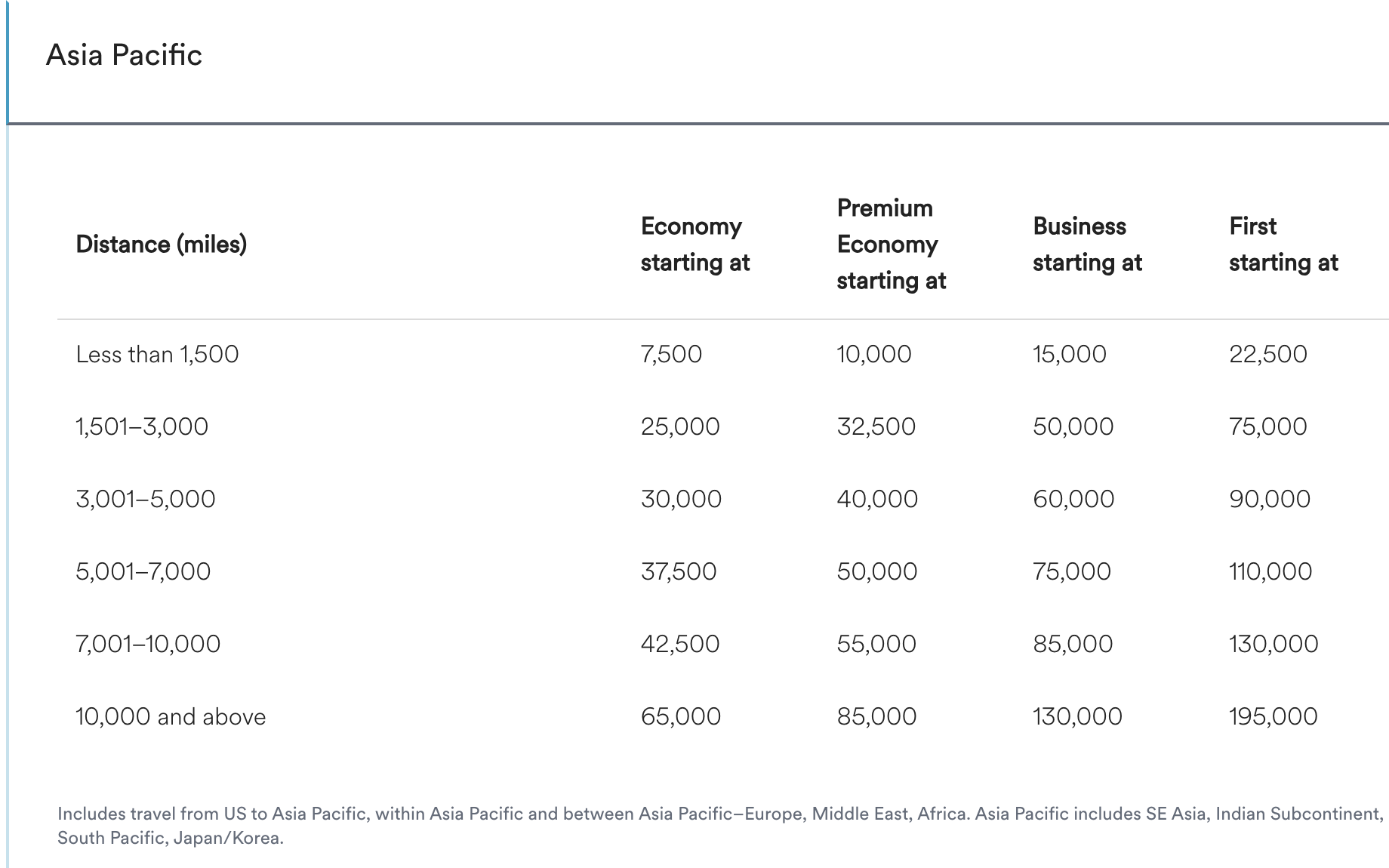Click the First starting at column header
The width and height of the screenshot is (1389, 868).
[x=1283, y=245]
